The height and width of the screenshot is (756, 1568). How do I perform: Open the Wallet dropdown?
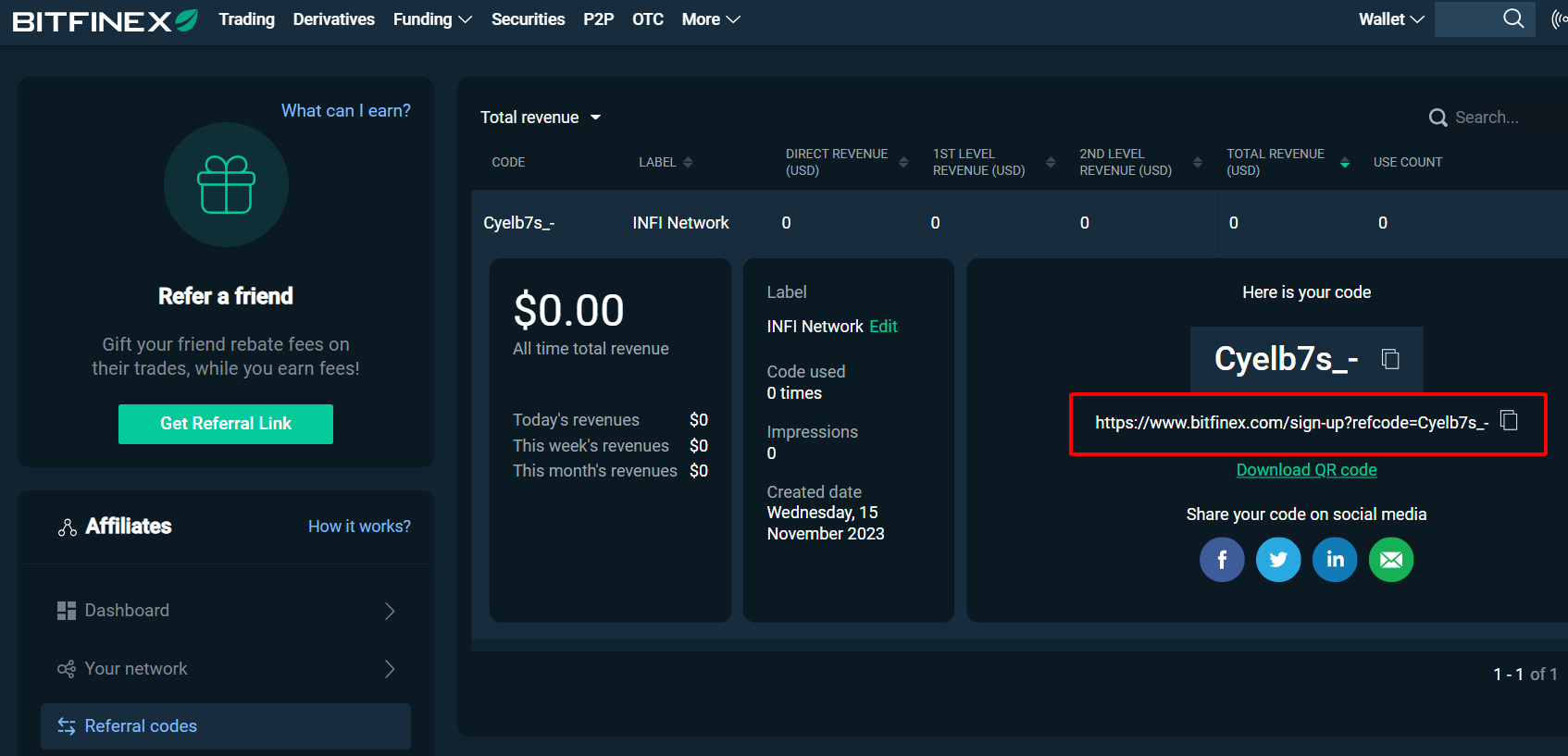1390,19
